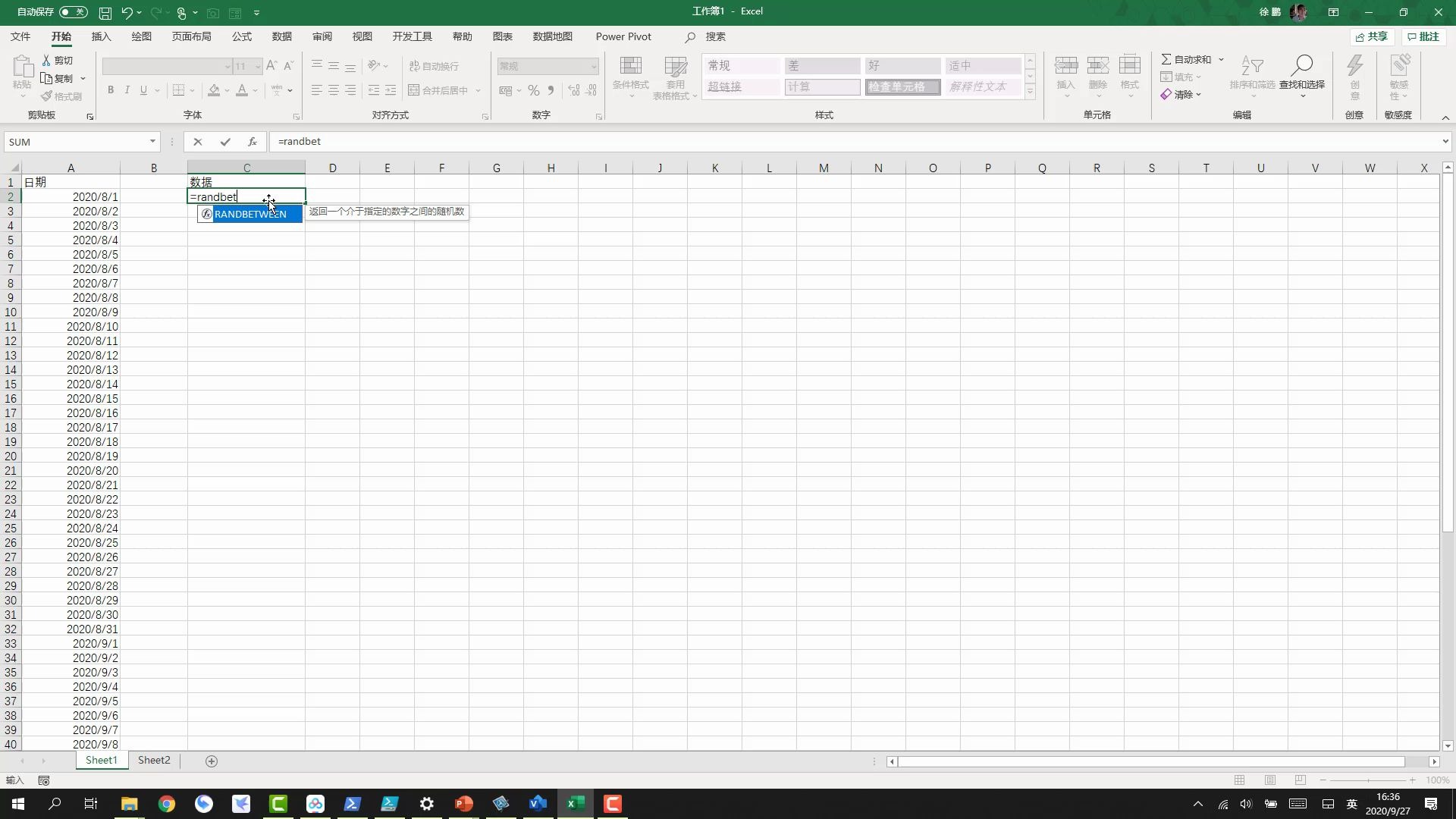Click the 共享 share button
This screenshot has height=819, width=1456.
1372,36
